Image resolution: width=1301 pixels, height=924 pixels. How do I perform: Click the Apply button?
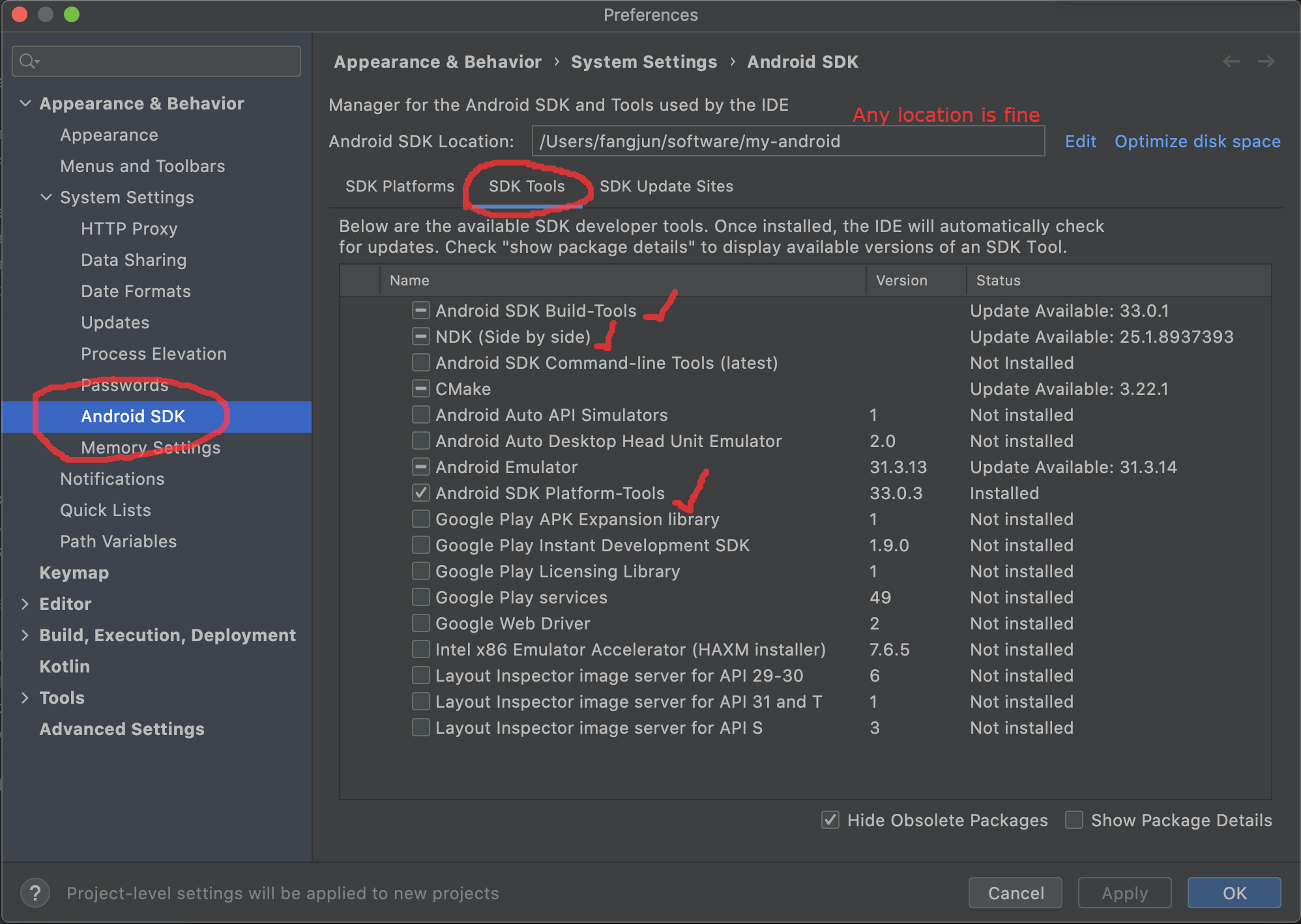[1124, 893]
